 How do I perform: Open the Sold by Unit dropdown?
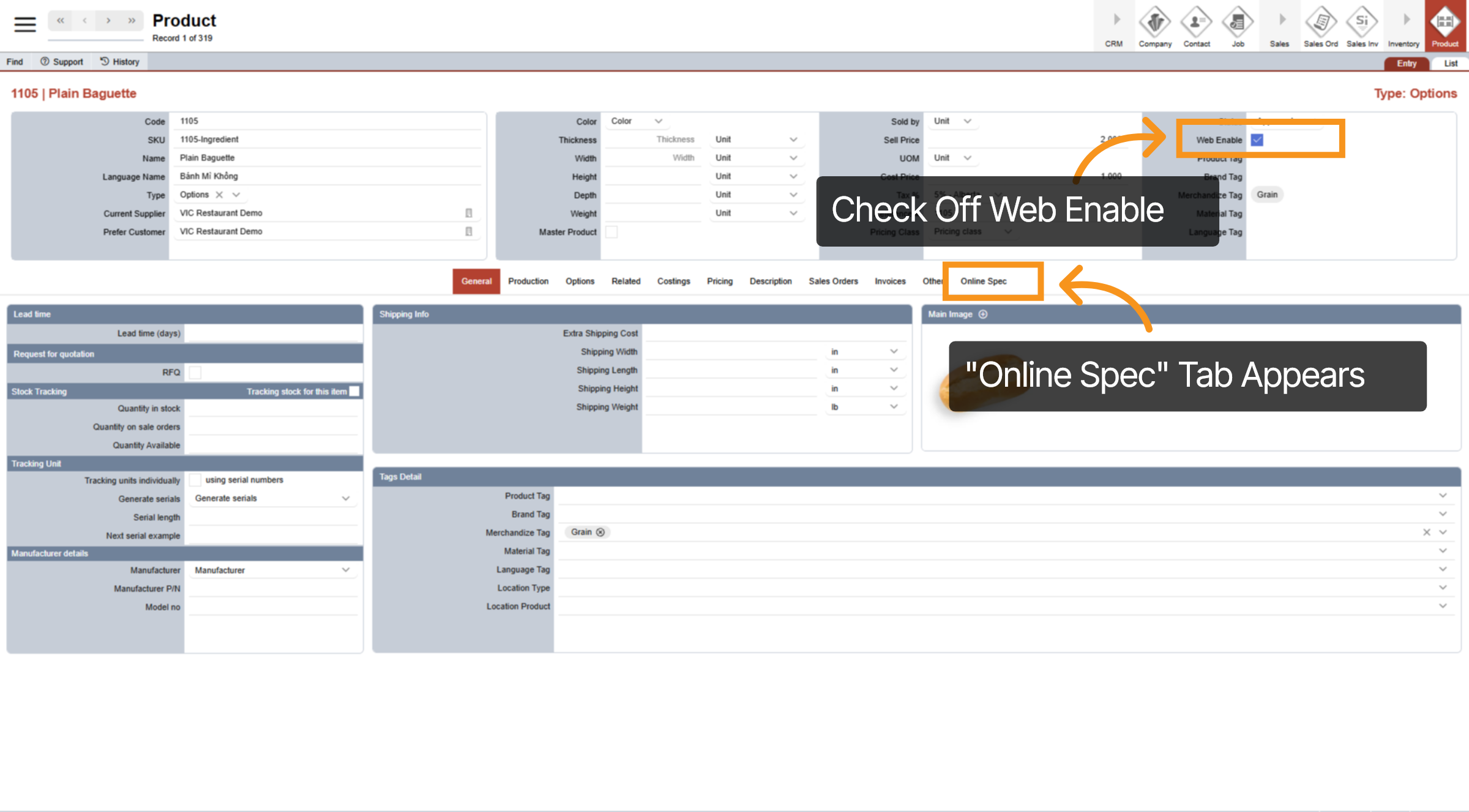pyautogui.click(x=953, y=121)
